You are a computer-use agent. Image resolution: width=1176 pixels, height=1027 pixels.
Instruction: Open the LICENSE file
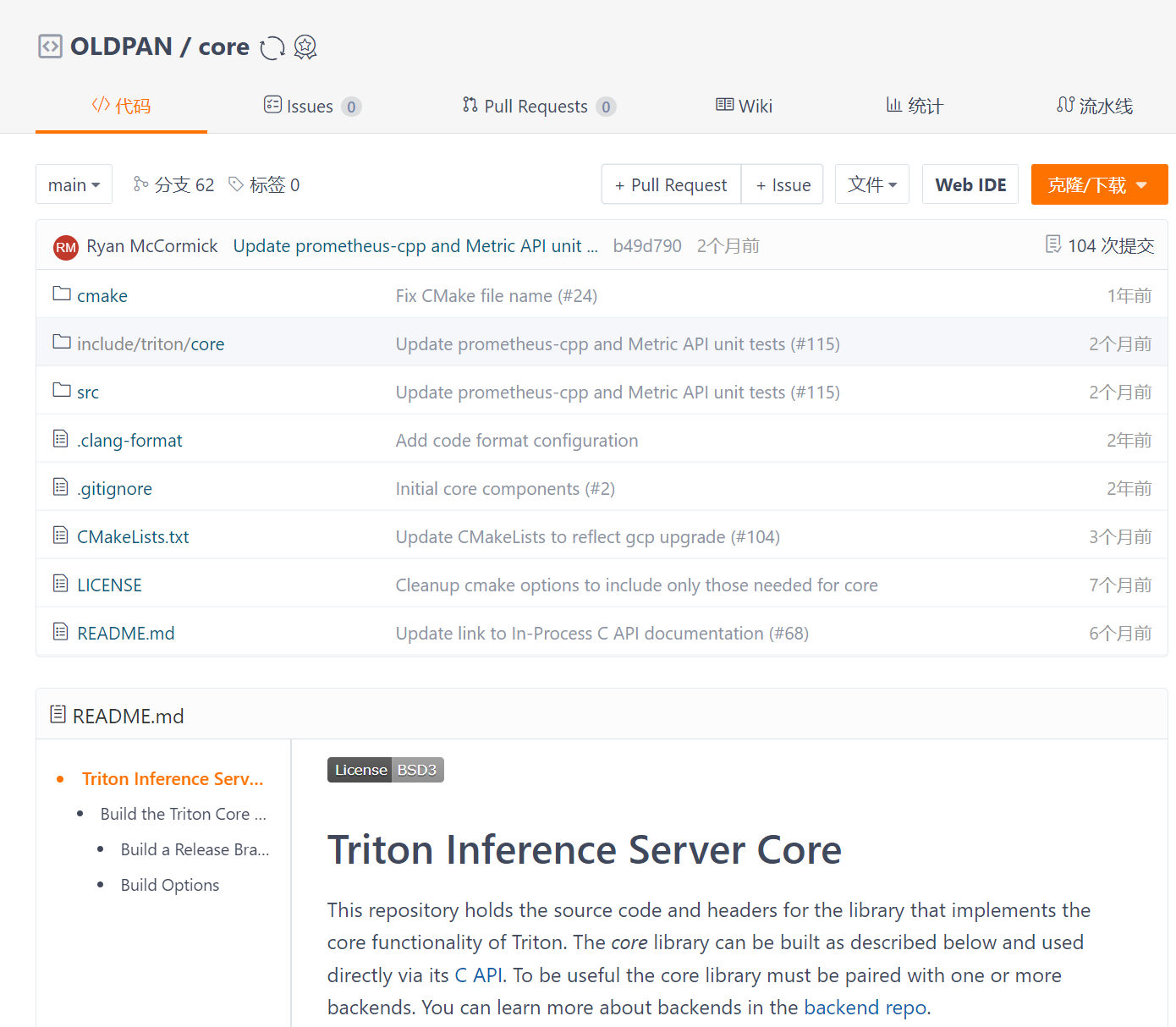[x=109, y=585]
